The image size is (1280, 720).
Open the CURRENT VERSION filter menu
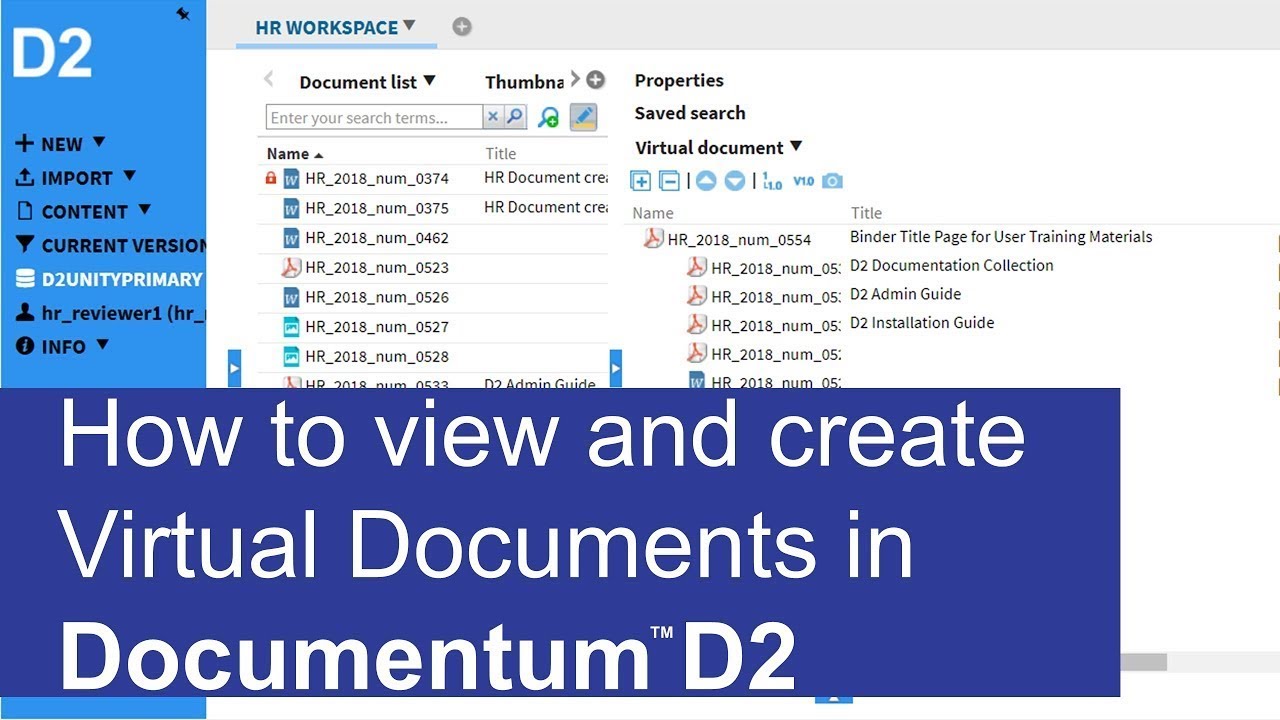coord(110,245)
